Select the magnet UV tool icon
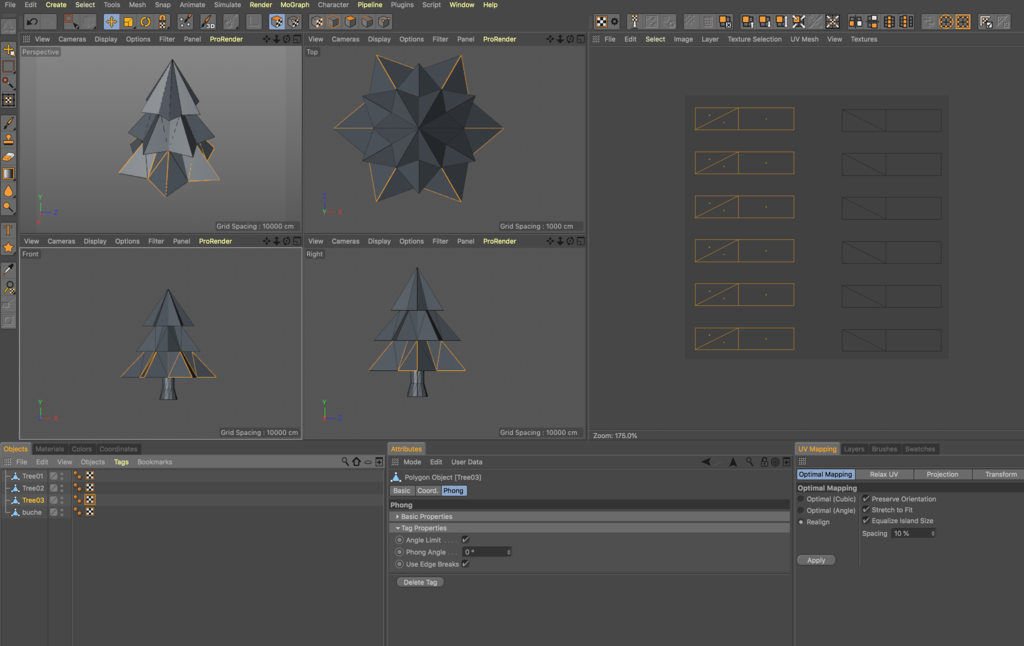Image resolution: width=1024 pixels, height=646 pixels. pyautogui.click(x=162, y=22)
